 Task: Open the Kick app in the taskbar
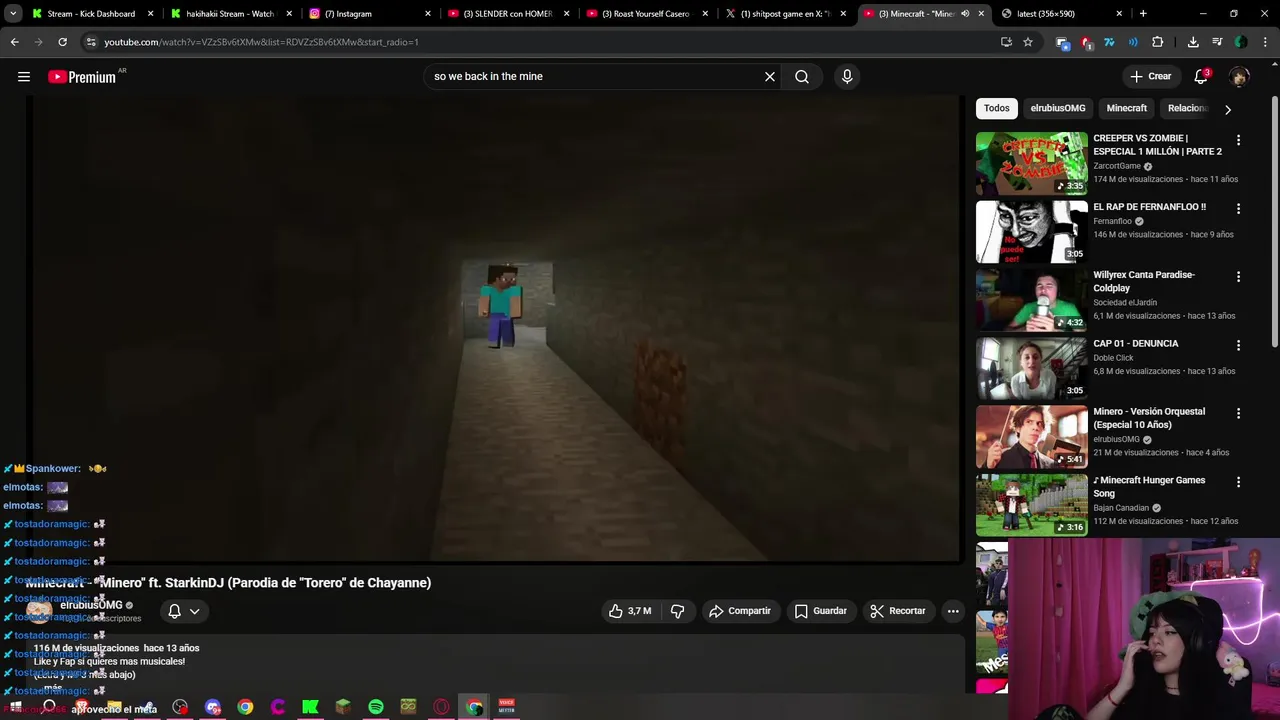click(310, 707)
